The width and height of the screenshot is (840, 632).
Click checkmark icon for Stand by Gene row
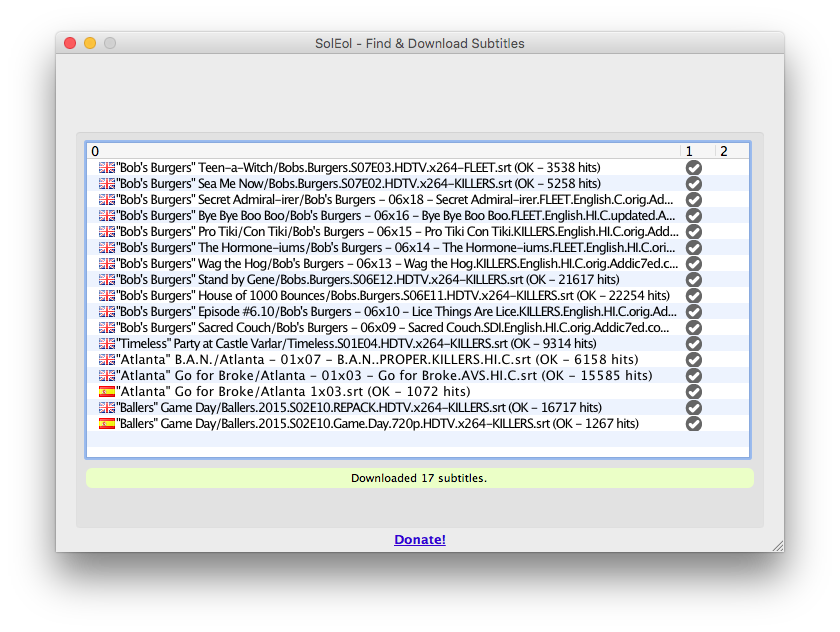(x=694, y=280)
